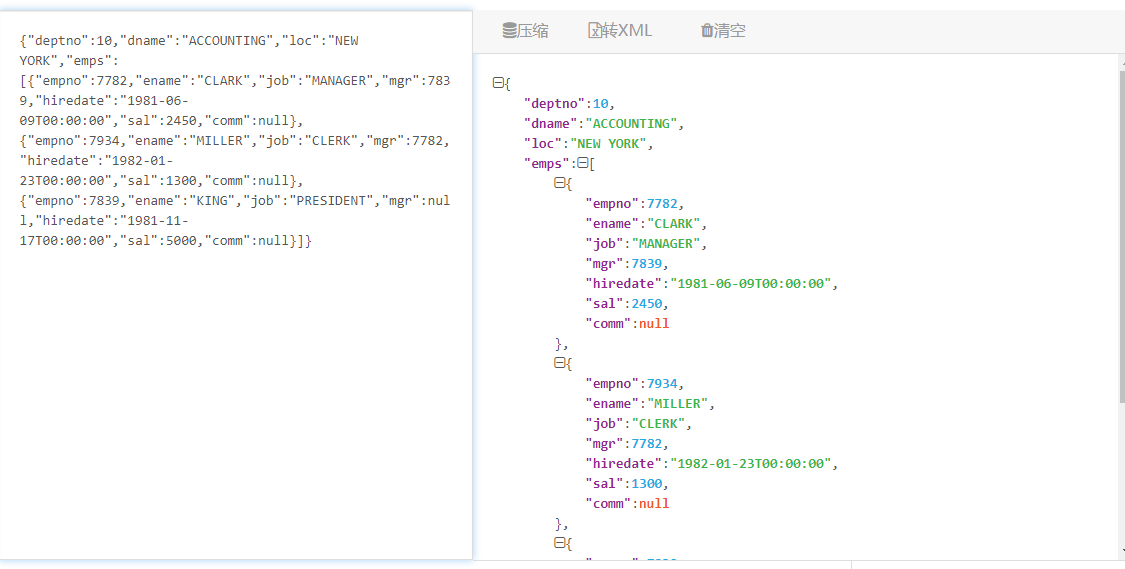Image resolution: width=1125 pixels, height=569 pixels.
Task: Click the "CLARK" ename value
Action: tap(674, 224)
